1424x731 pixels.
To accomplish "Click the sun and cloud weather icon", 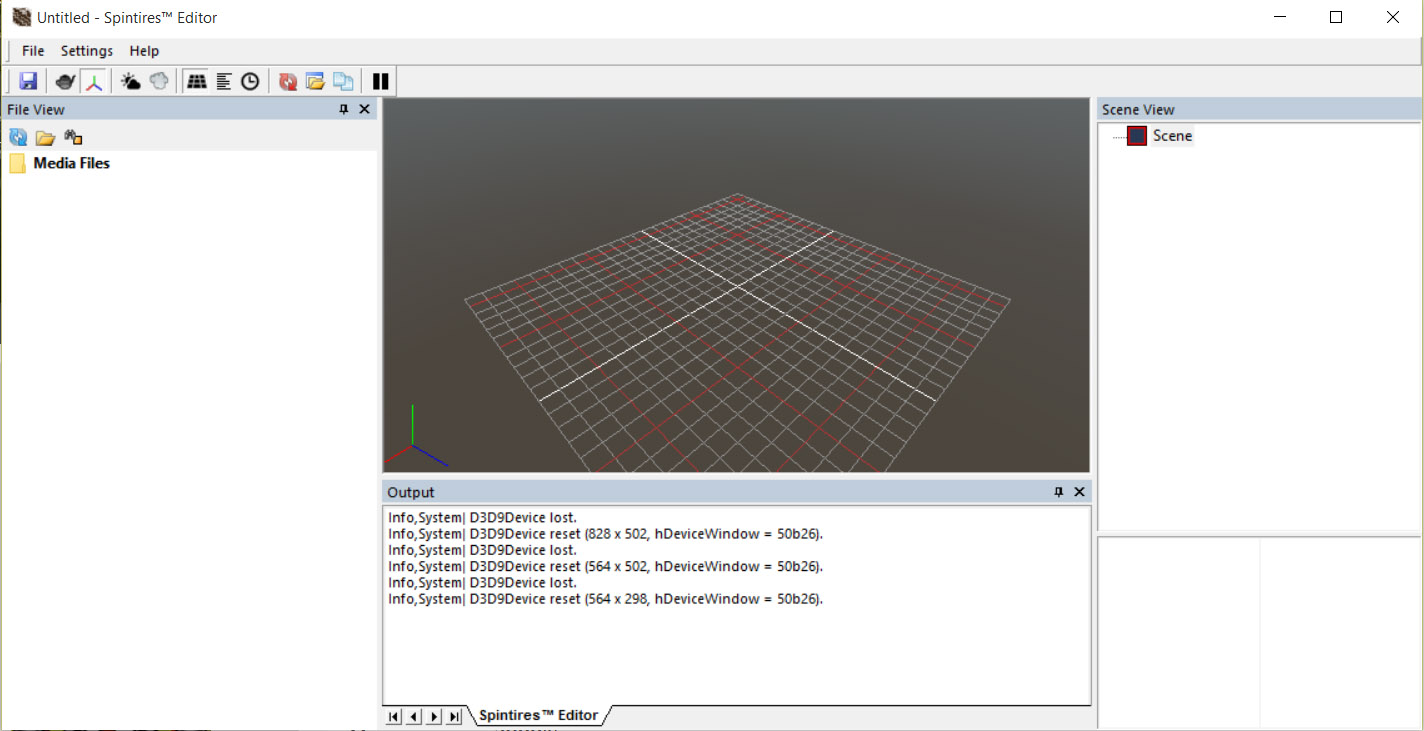I will pyautogui.click(x=130, y=81).
